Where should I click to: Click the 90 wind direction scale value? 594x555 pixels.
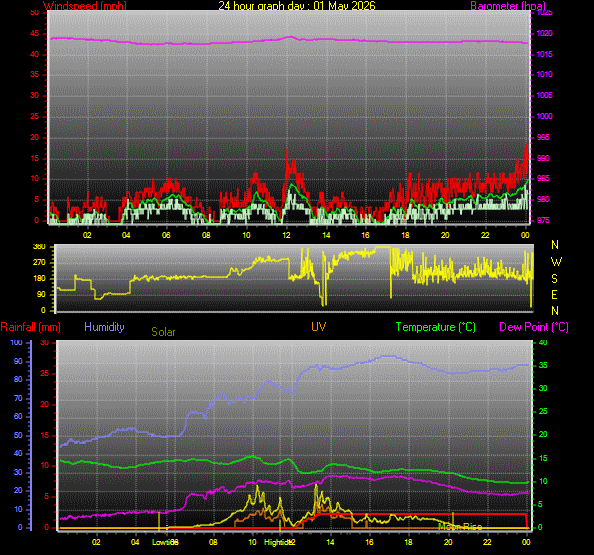pyautogui.click(x=41, y=294)
